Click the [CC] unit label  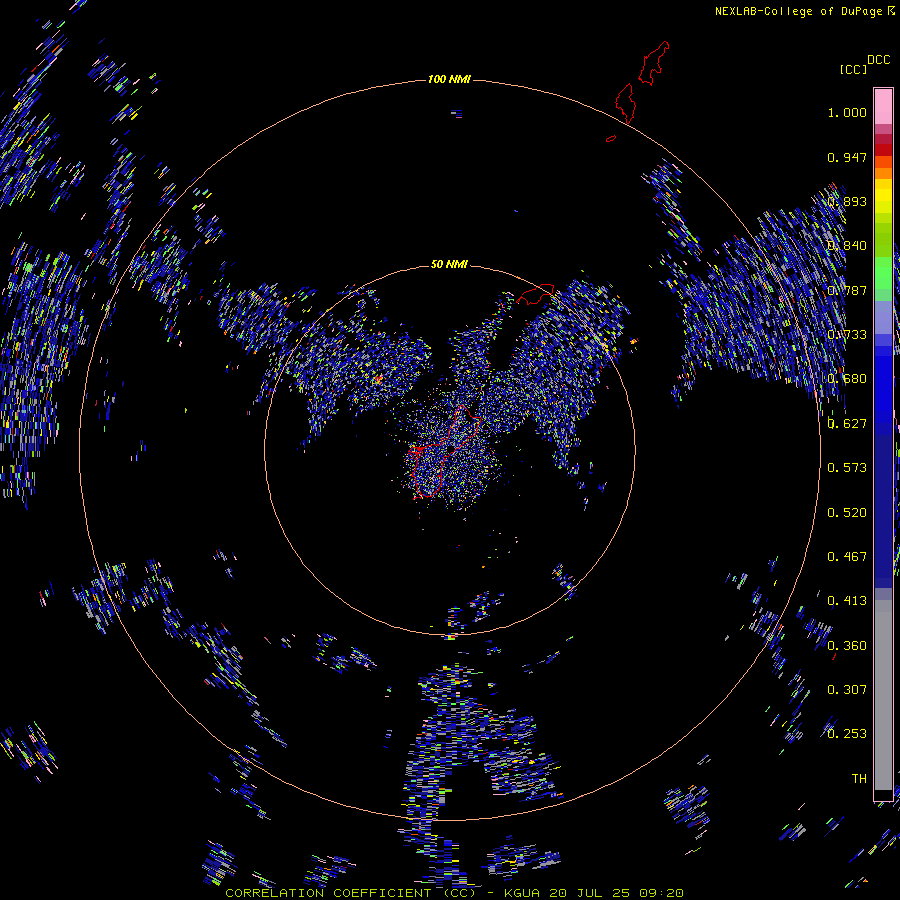click(x=853, y=69)
